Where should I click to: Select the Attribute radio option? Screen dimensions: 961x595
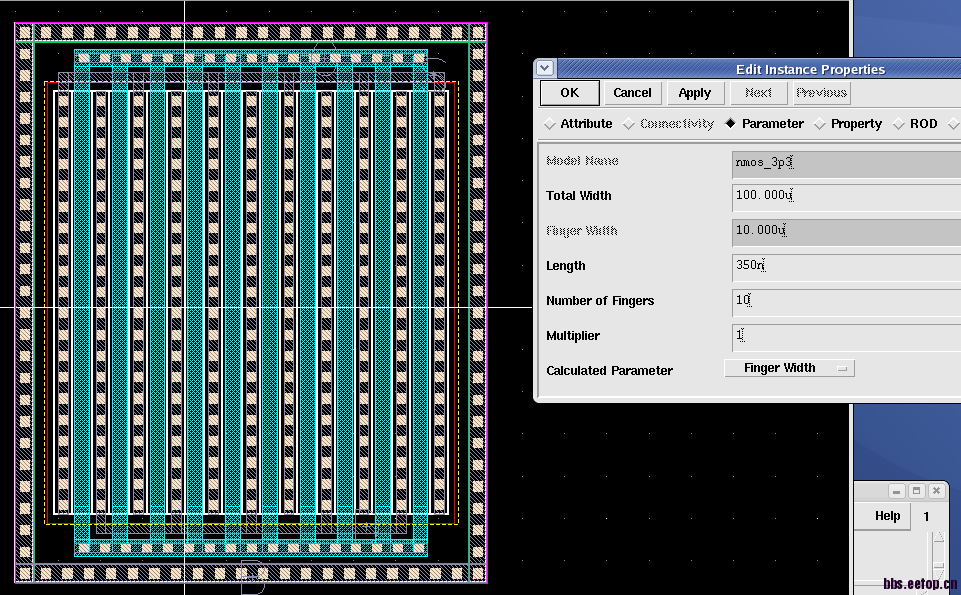tap(579, 124)
